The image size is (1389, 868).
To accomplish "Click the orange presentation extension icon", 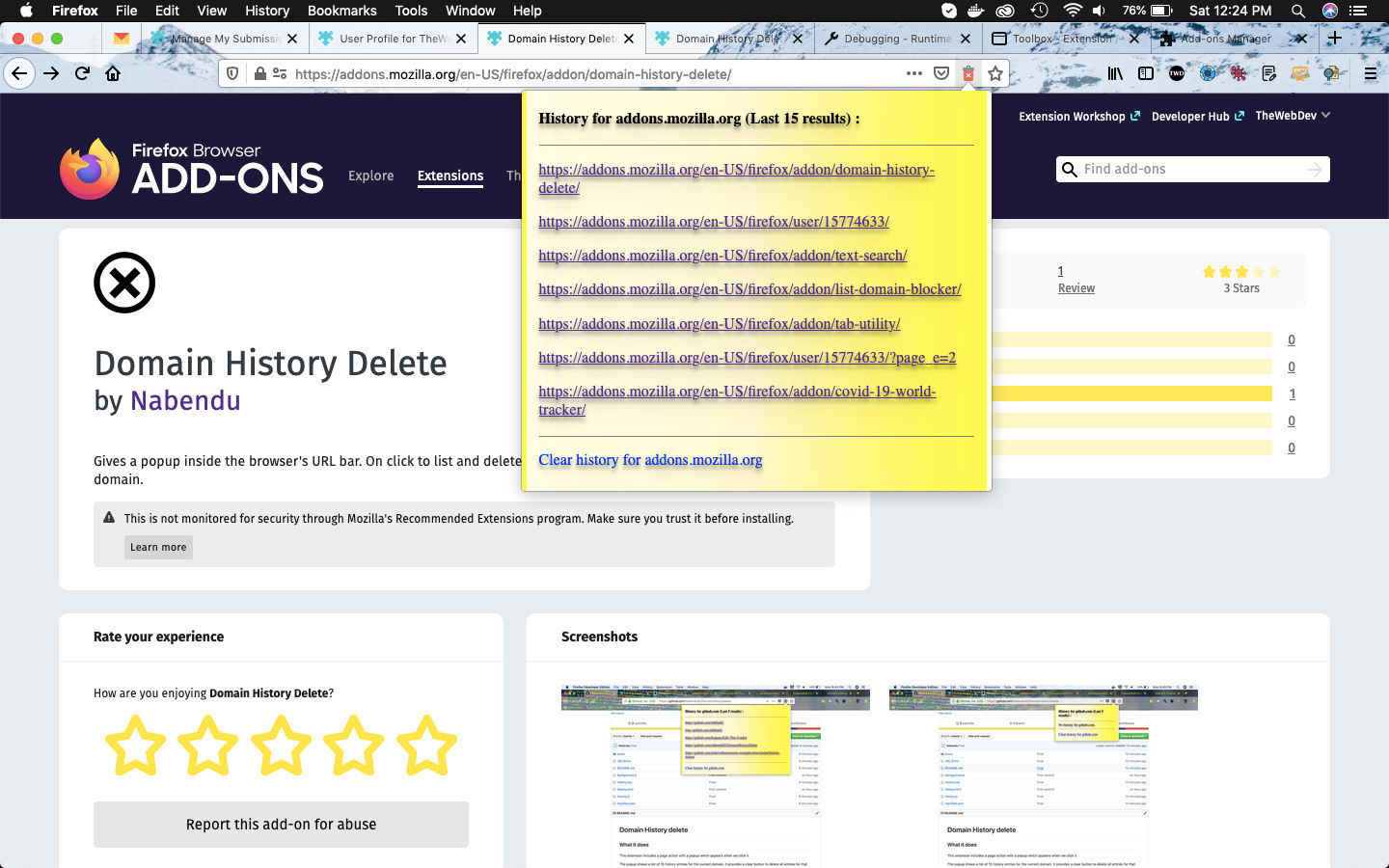I will tap(1300, 73).
